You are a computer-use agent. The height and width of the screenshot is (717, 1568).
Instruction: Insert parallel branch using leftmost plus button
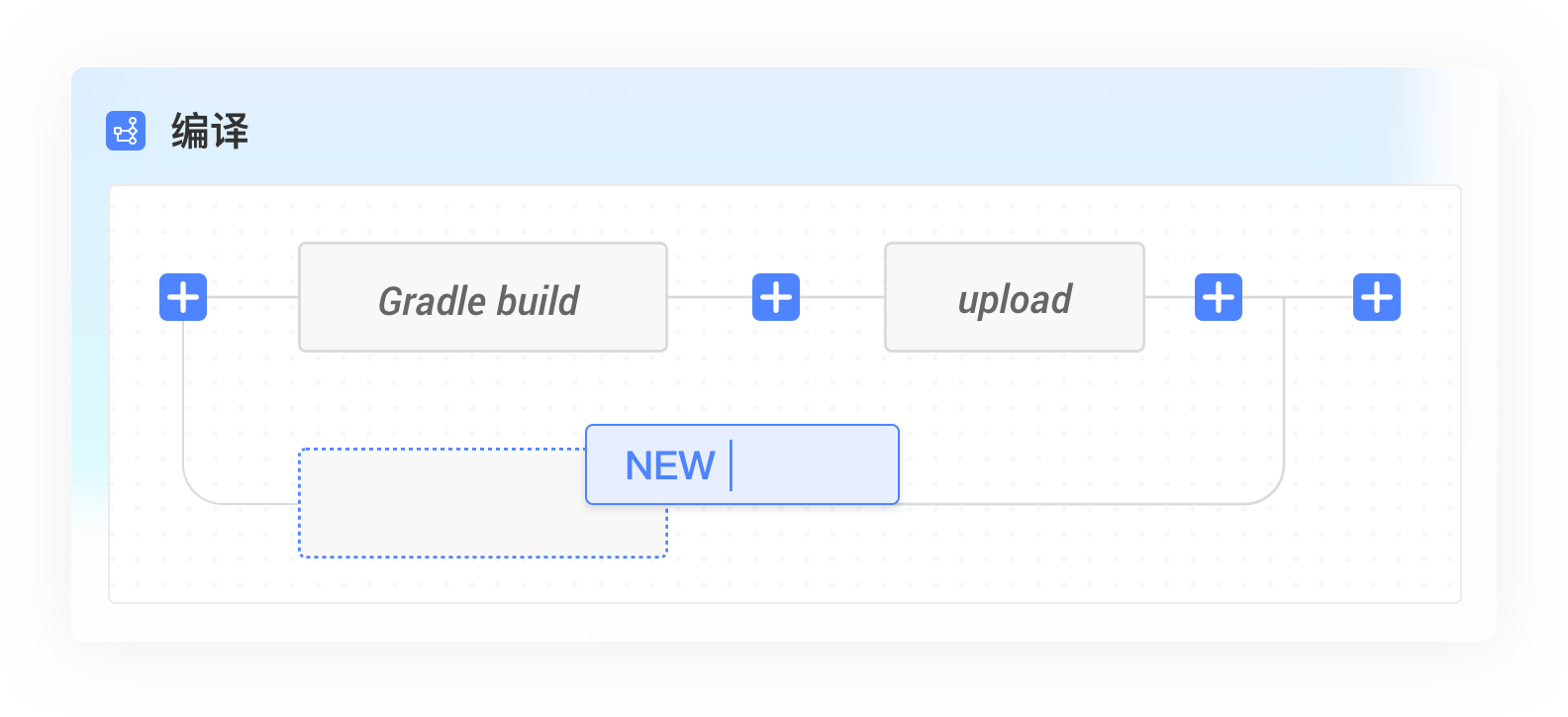click(x=183, y=297)
